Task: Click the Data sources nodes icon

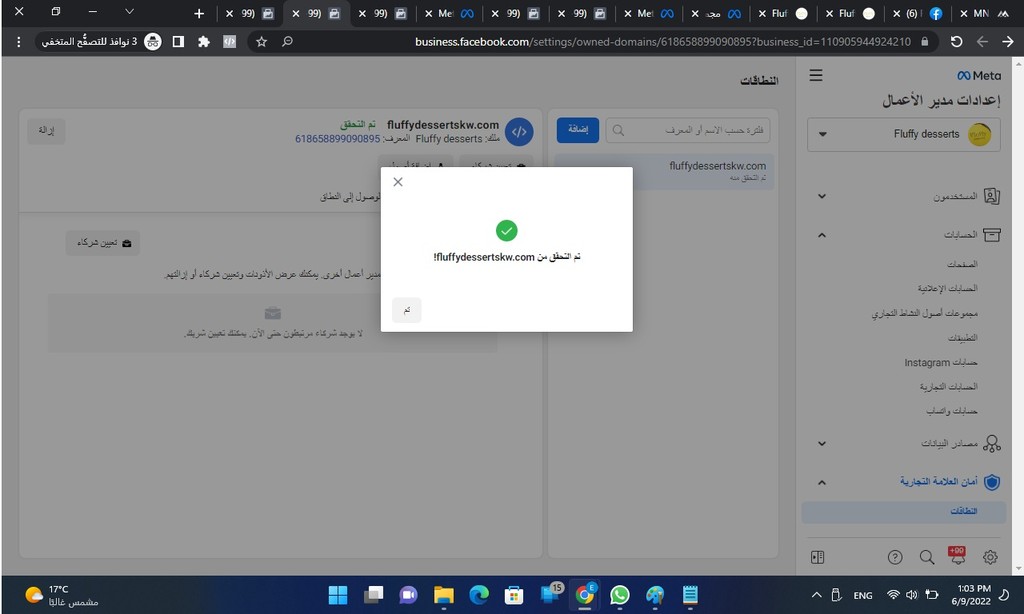Action: tap(991, 444)
